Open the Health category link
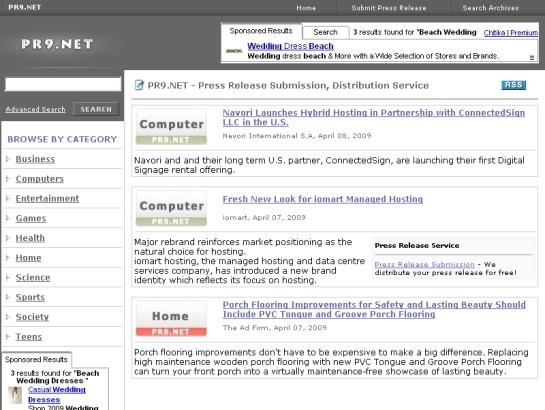This screenshot has height=410, width=545. pos(30,238)
